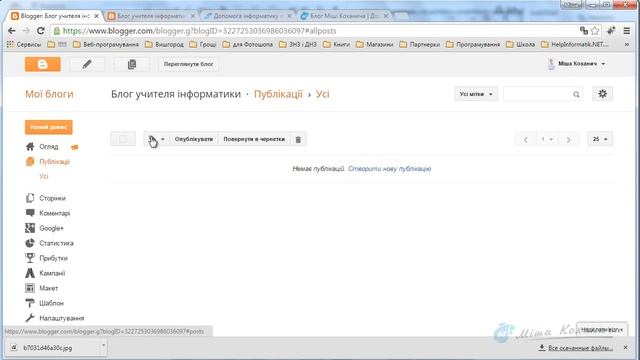Image resolution: width=640 pixels, height=360 pixels.
Task: Click Публікації breadcrumb link
Action: click(278, 94)
